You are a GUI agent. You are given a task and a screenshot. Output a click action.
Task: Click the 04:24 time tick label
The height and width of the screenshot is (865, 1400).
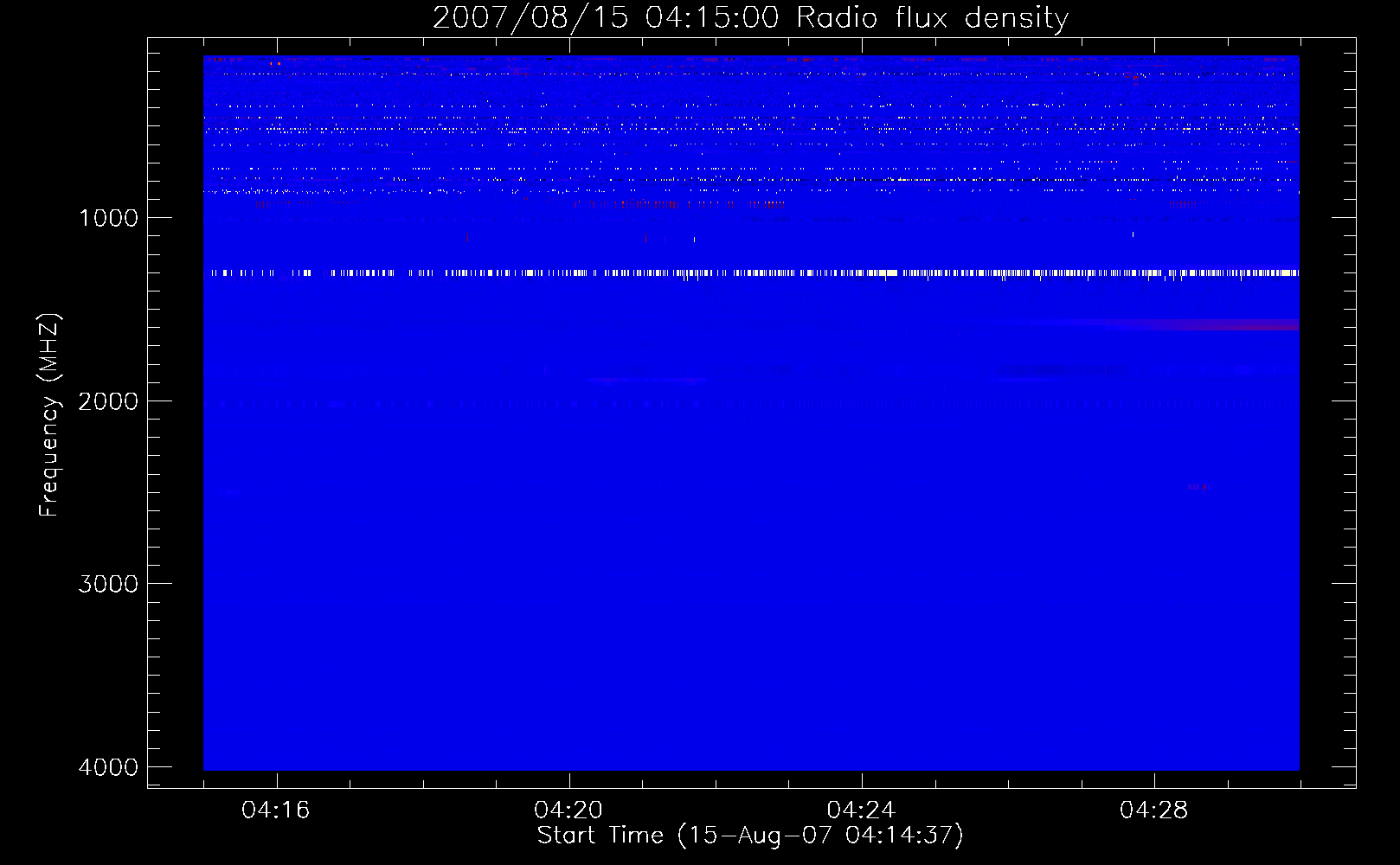(x=861, y=811)
